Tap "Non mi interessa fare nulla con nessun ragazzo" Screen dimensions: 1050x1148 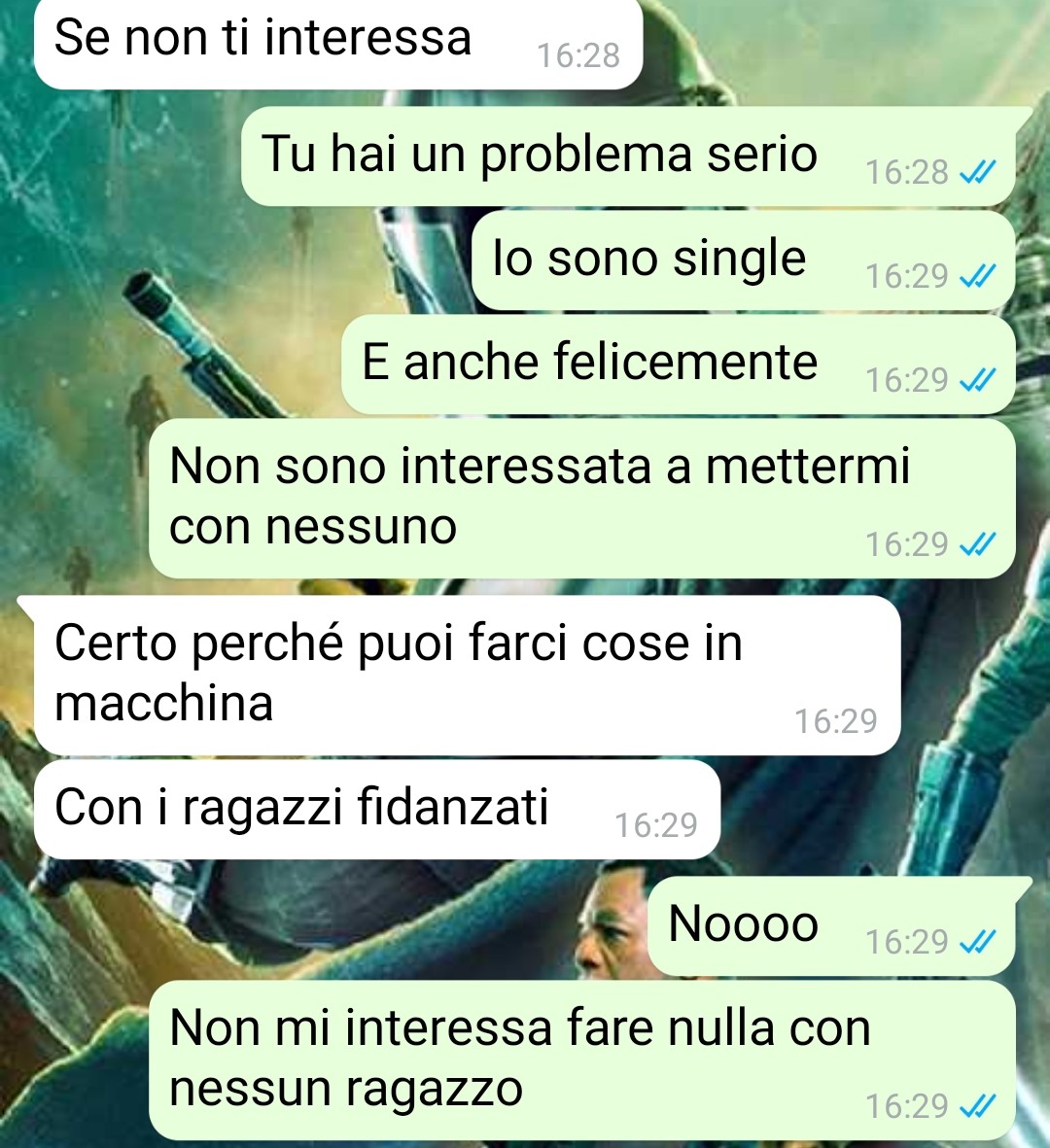click(x=582, y=1061)
